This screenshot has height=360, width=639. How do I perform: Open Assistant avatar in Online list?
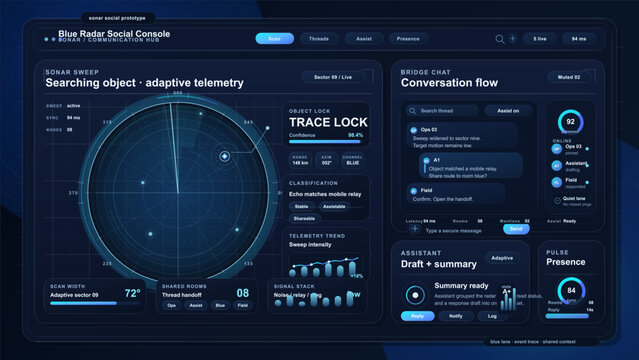click(557, 166)
